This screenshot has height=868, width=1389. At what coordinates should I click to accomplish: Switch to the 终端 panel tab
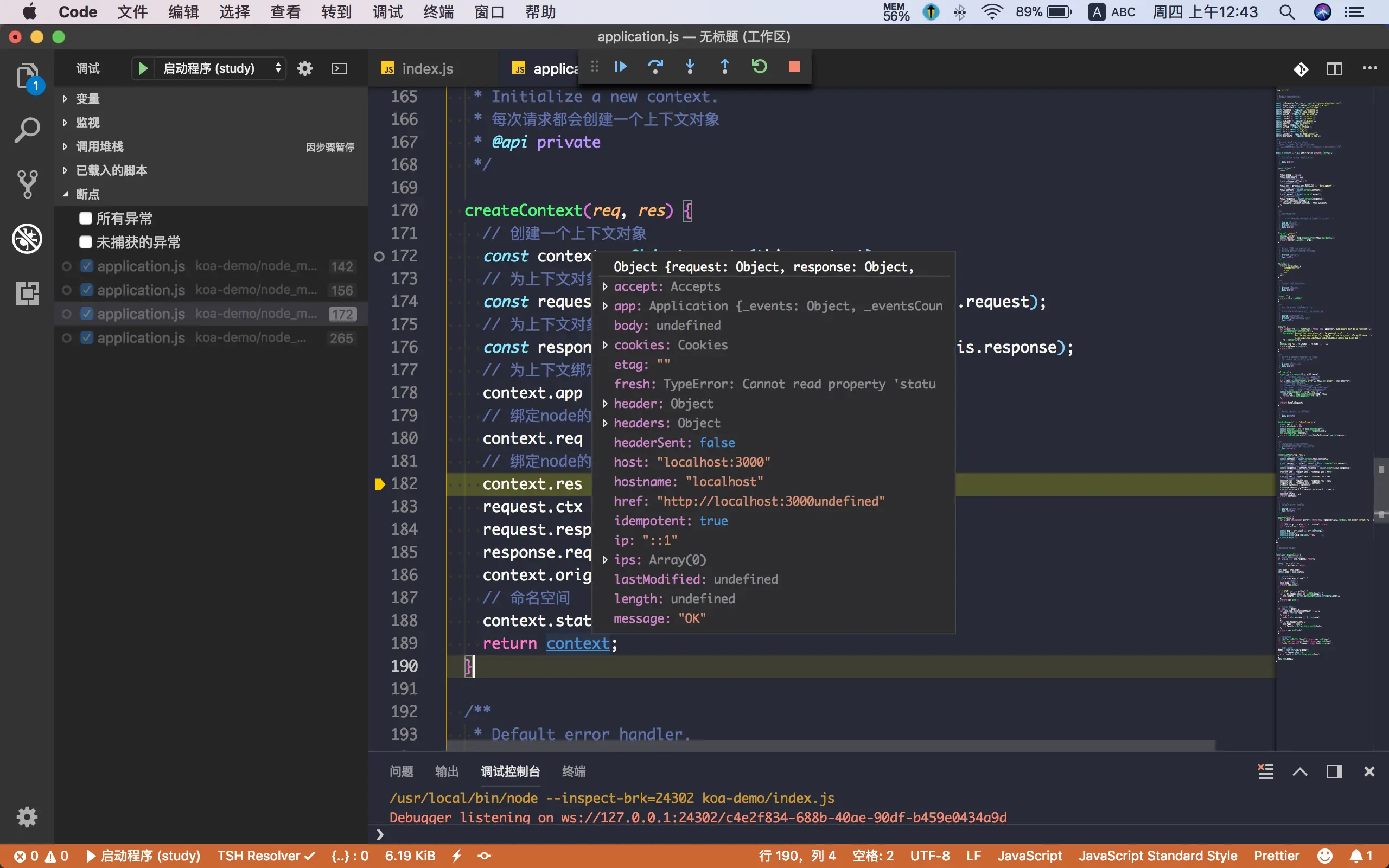click(573, 771)
